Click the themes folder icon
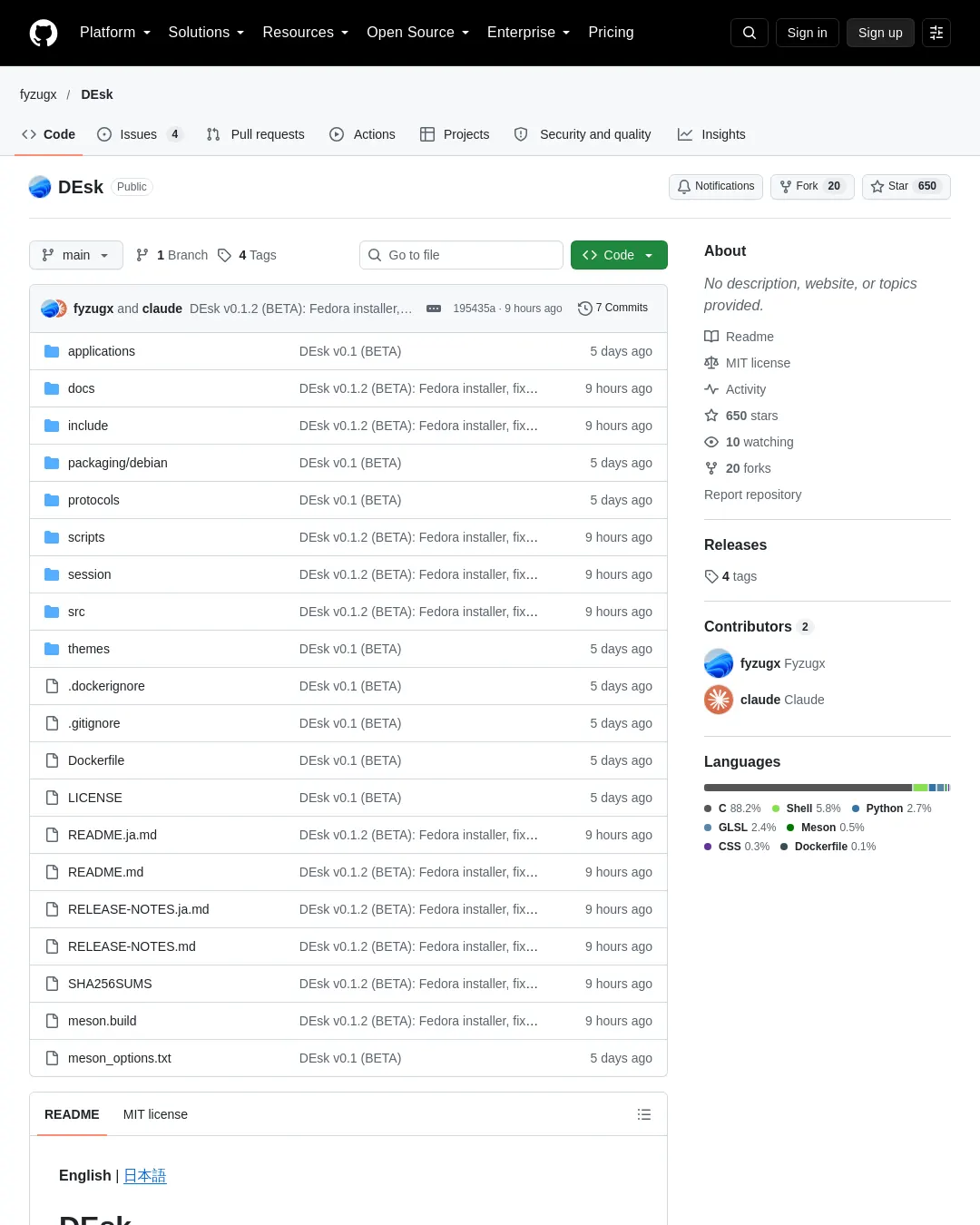Image resolution: width=980 pixels, height=1225 pixels. click(52, 649)
